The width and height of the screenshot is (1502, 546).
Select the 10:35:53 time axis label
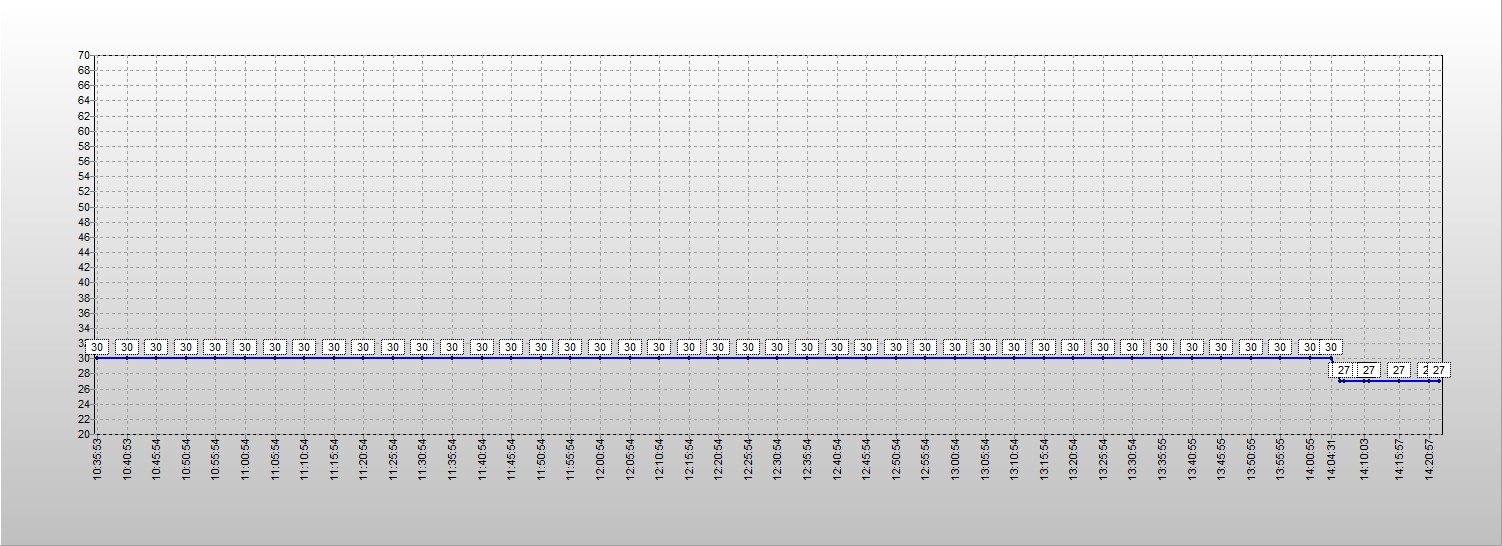[x=98, y=459]
